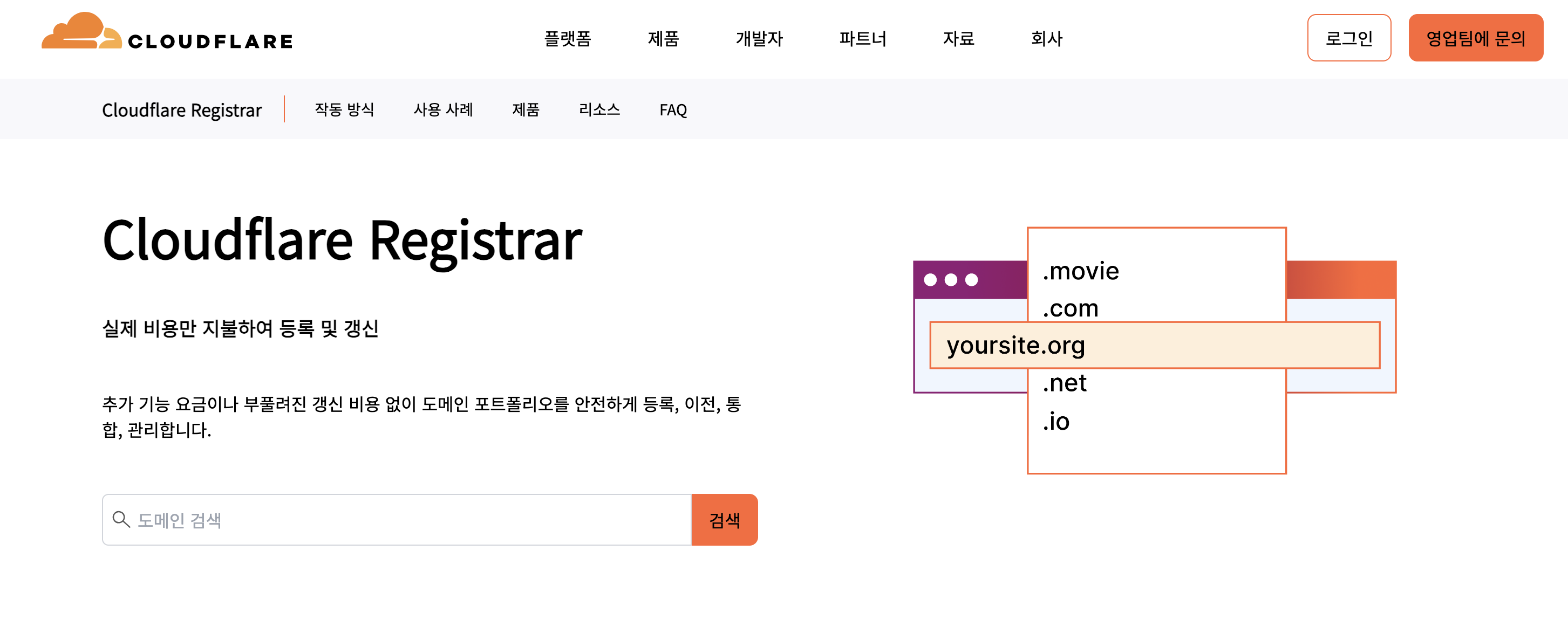Click the CLOUDFLARE wordmark text
The image size is (1568, 633).
210,42
